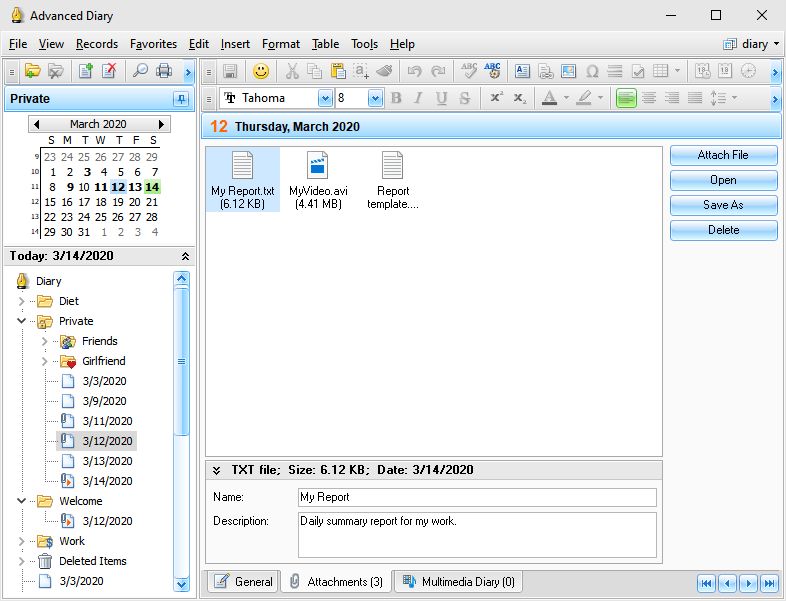Click the Save As button
The height and width of the screenshot is (601, 786).
click(x=723, y=205)
